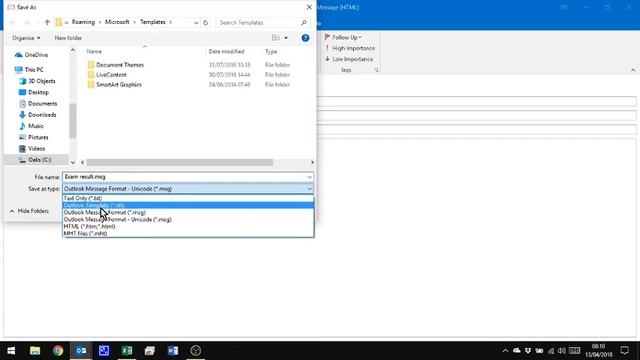Click Templates in the address path

pyautogui.click(x=153, y=22)
